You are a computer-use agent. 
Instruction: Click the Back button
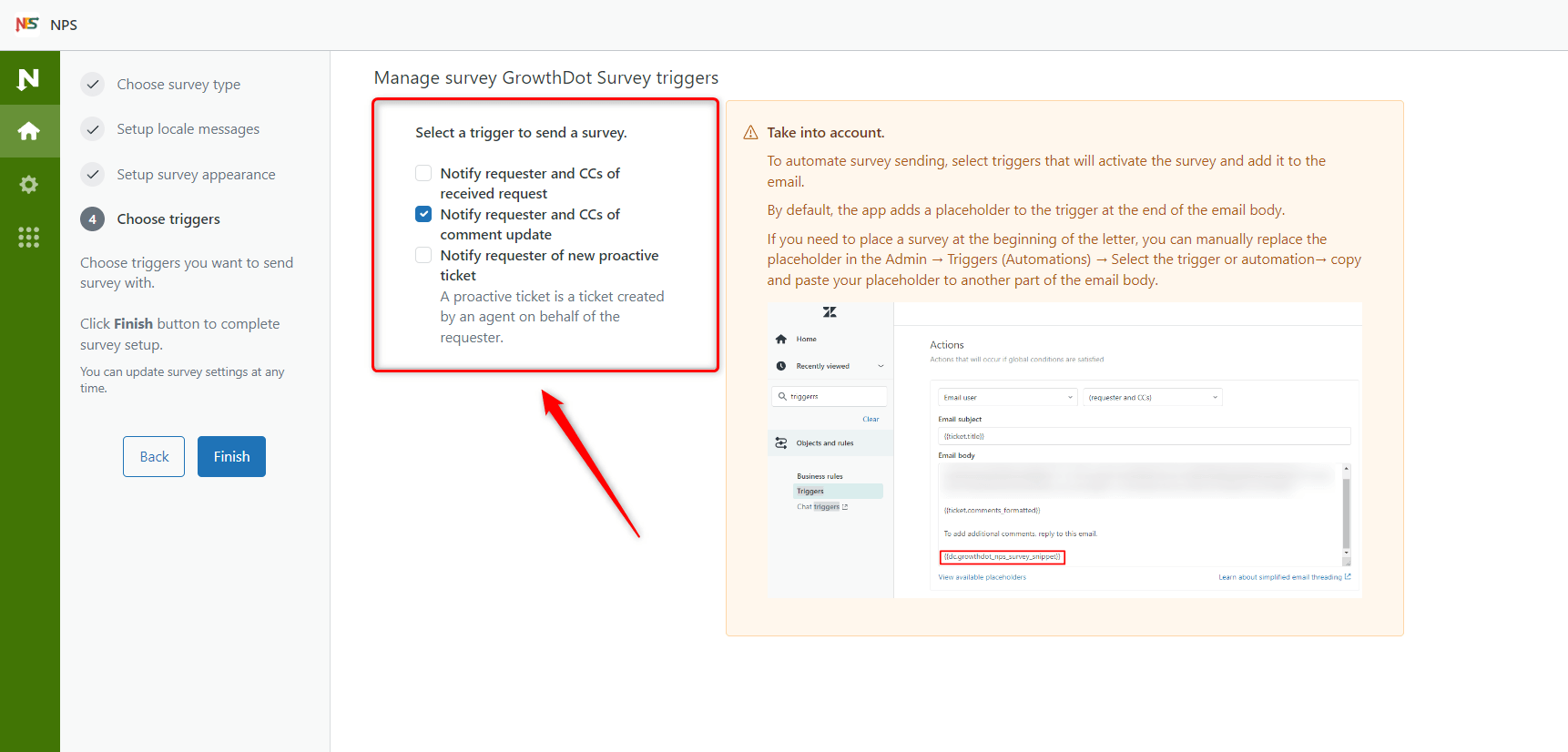154,457
